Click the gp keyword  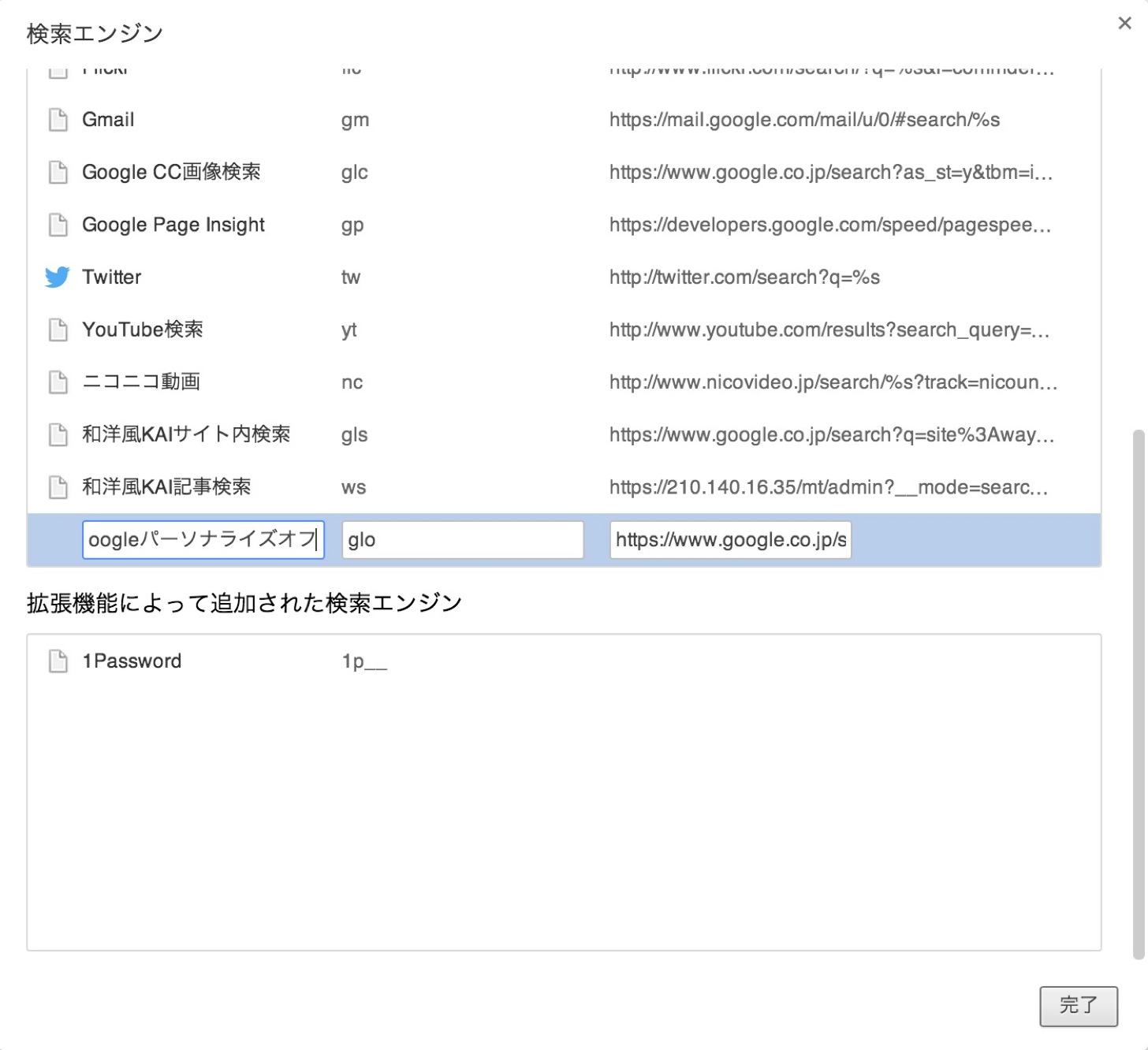tap(352, 226)
